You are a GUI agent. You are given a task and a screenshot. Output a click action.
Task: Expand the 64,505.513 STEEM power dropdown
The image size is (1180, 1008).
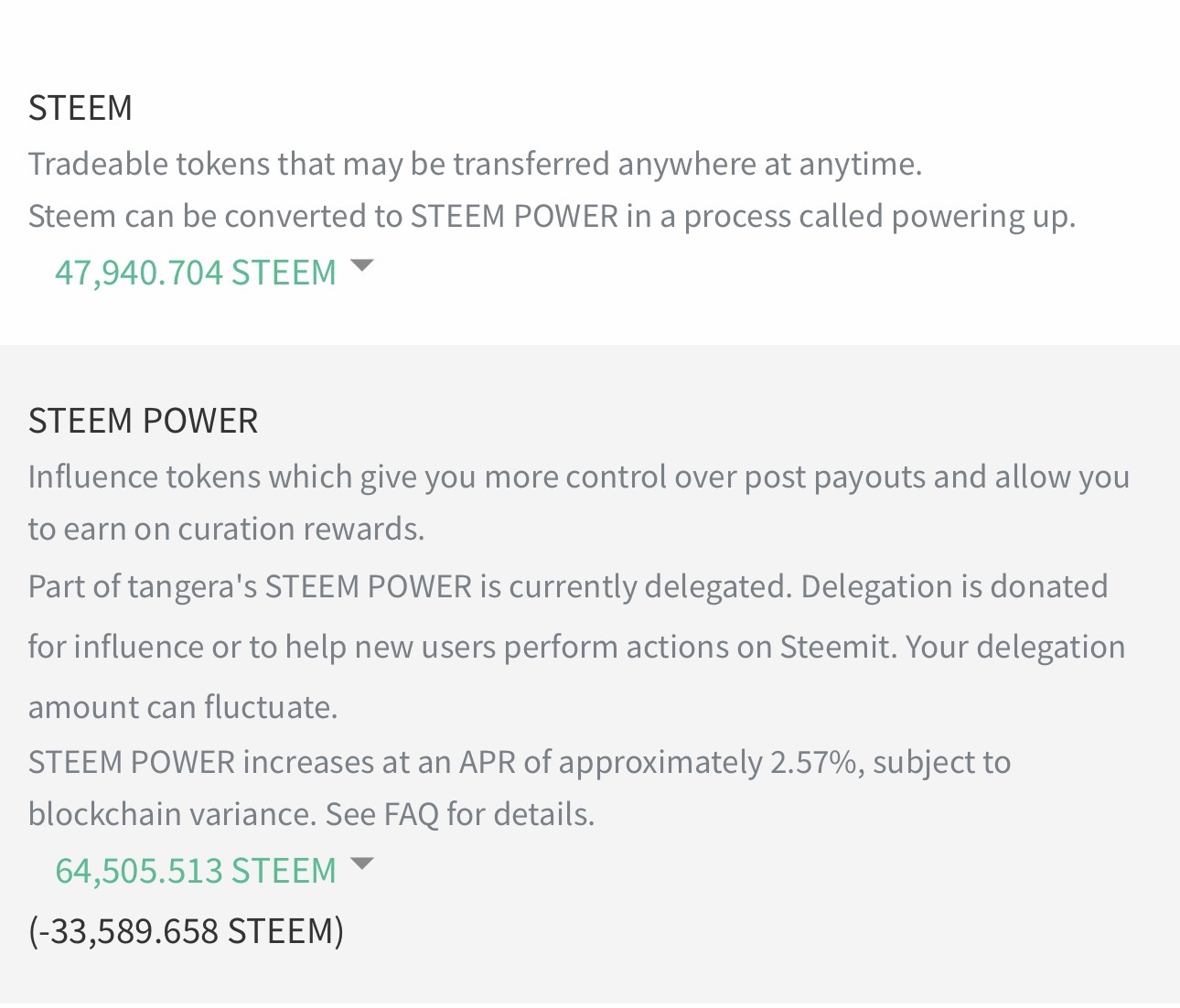point(196,871)
